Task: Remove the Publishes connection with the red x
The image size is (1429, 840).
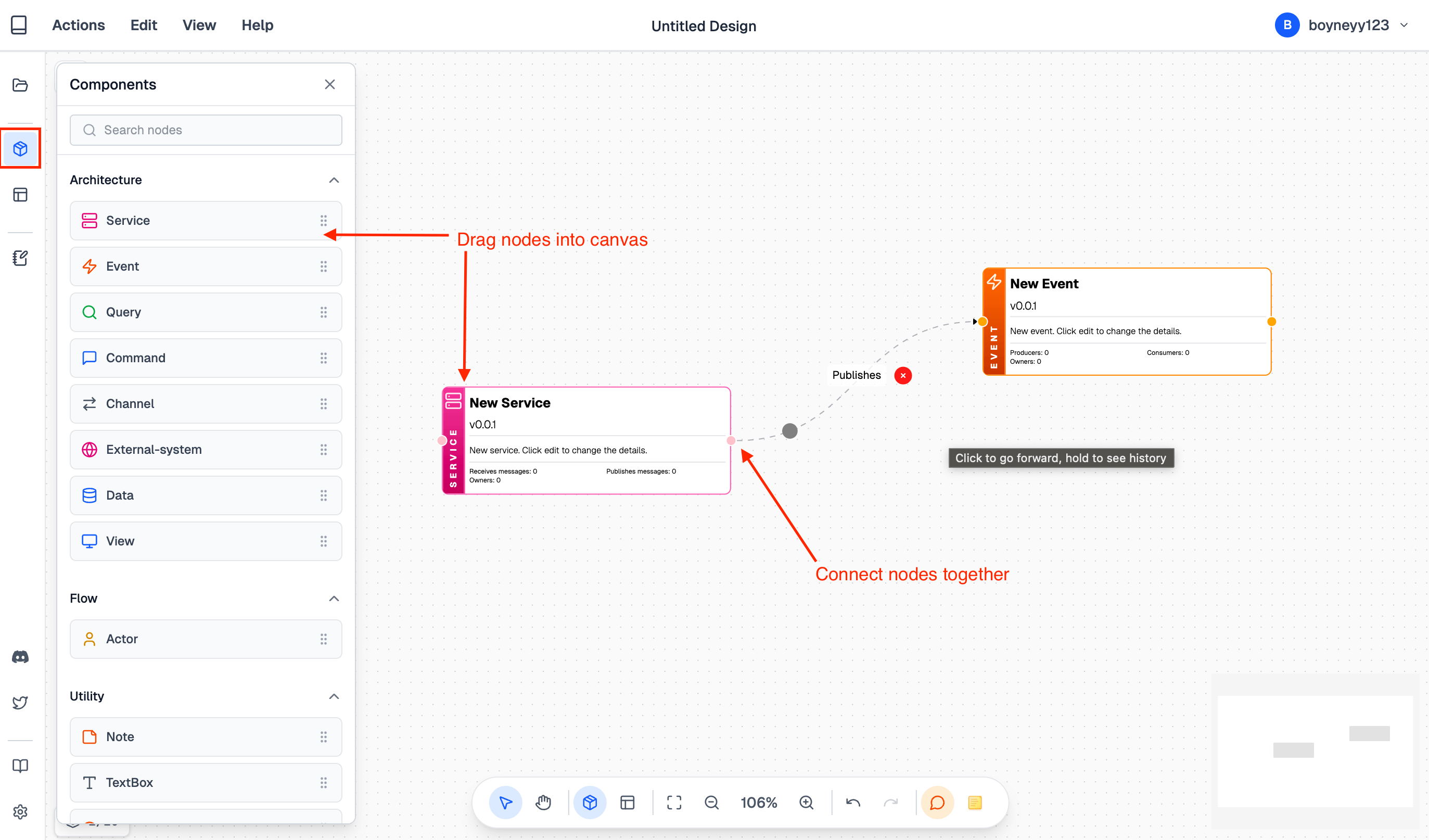Action: [903, 375]
